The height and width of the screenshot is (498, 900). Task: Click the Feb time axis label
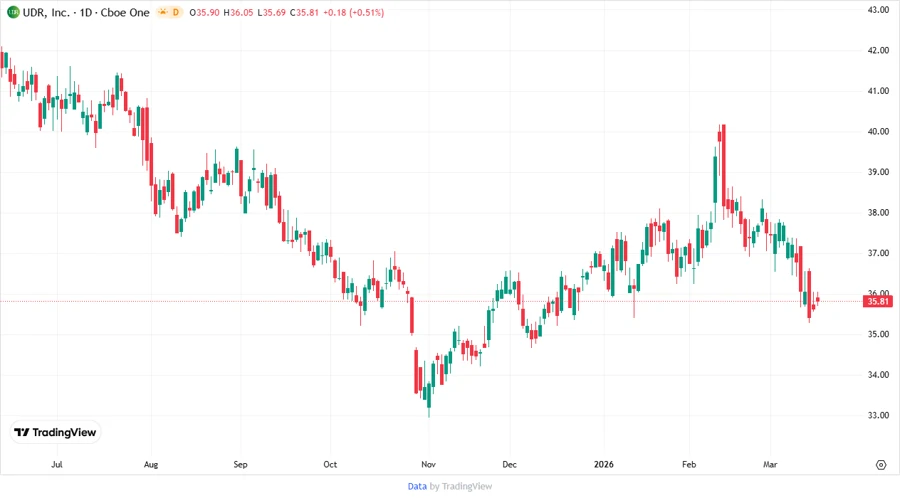[689, 464]
